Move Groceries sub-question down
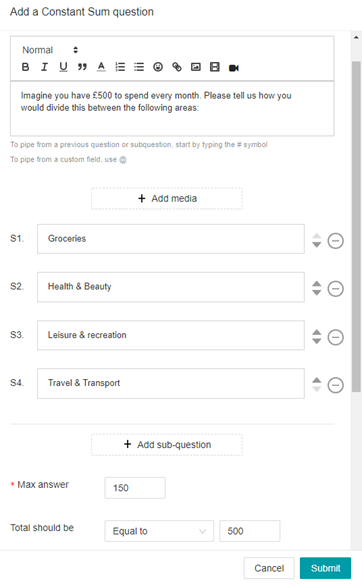This screenshot has height=585, width=362. pyautogui.click(x=316, y=245)
